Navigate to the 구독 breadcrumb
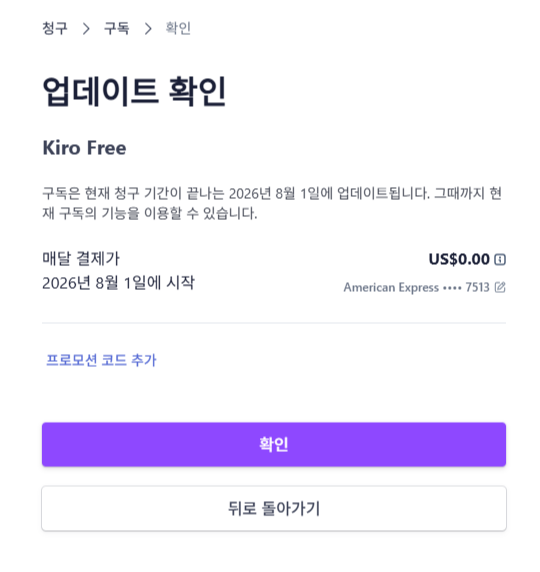The height and width of the screenshot is (572, 540). [117, 28]
